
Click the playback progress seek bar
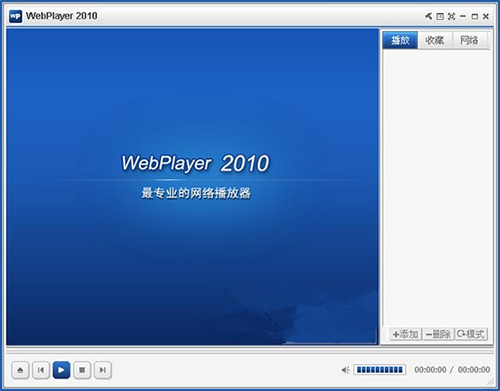point(250,351)
